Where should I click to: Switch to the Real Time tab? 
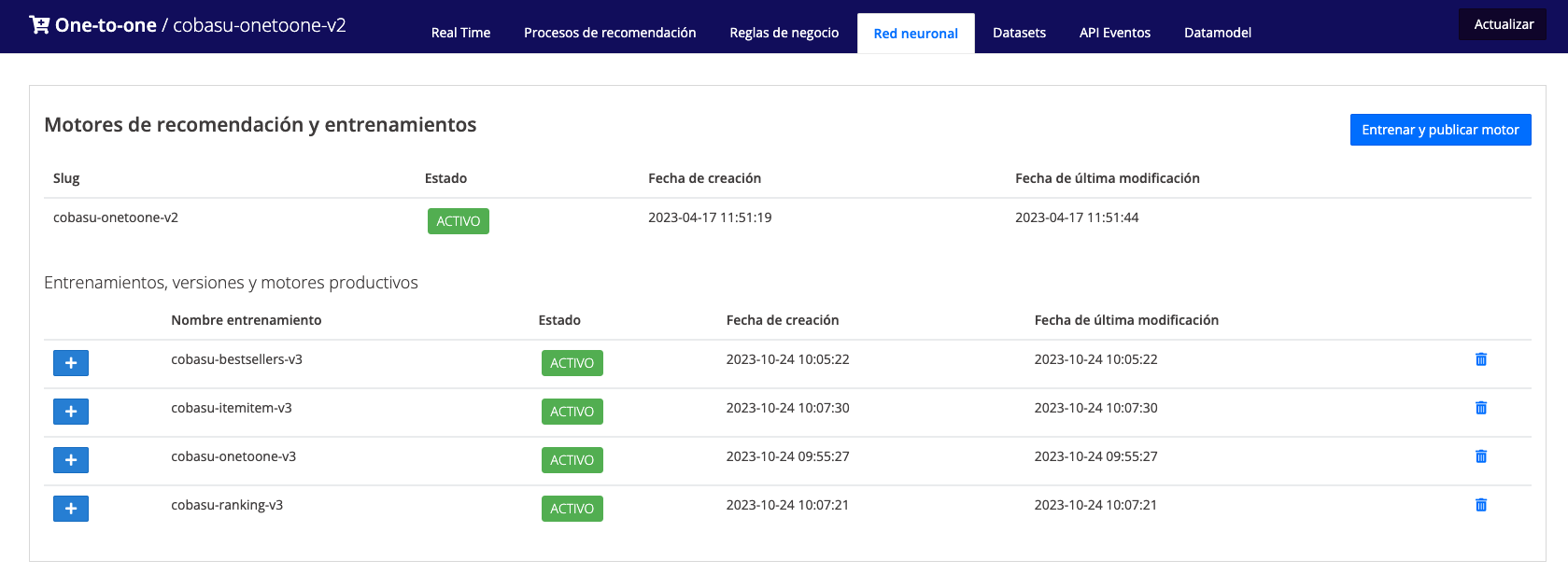coord(460,33)
